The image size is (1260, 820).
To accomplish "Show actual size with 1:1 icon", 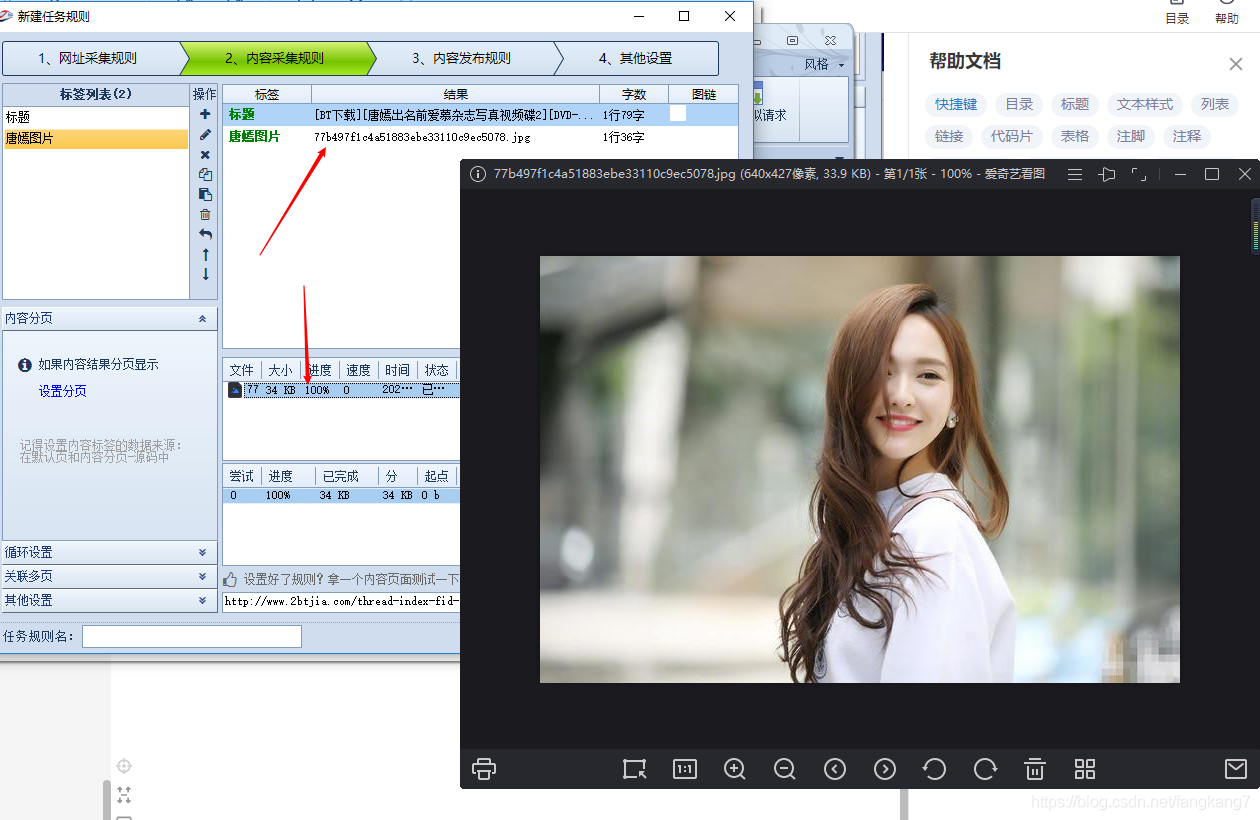I will pyautogui.click(x=685, y=769).
